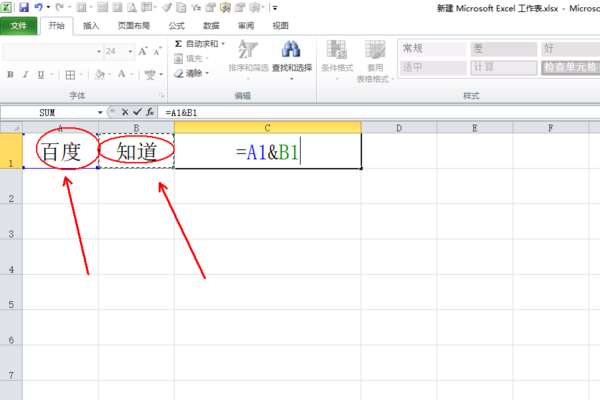Apply the Good (好) cell style
This screenshot has width=600, height=400.
[571, 49]
